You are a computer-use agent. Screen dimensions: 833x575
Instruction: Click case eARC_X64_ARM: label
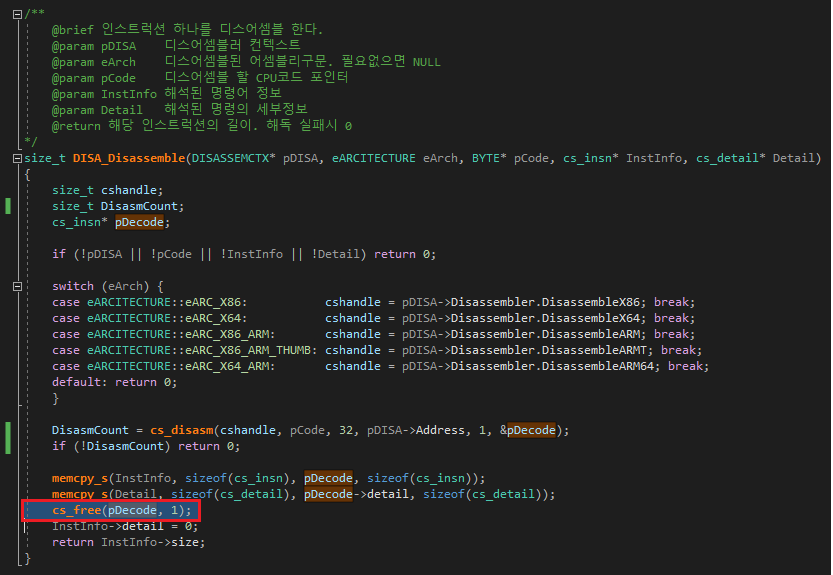pos(164,366)
